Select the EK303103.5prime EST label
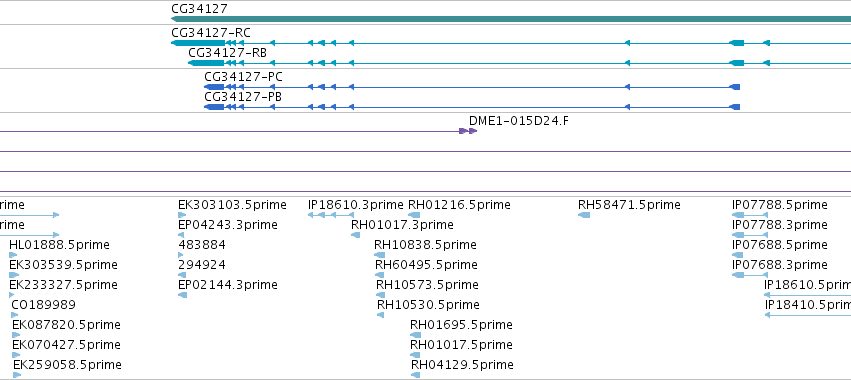The width and height of the screenshot is (851, 380). tap(232, 205)
